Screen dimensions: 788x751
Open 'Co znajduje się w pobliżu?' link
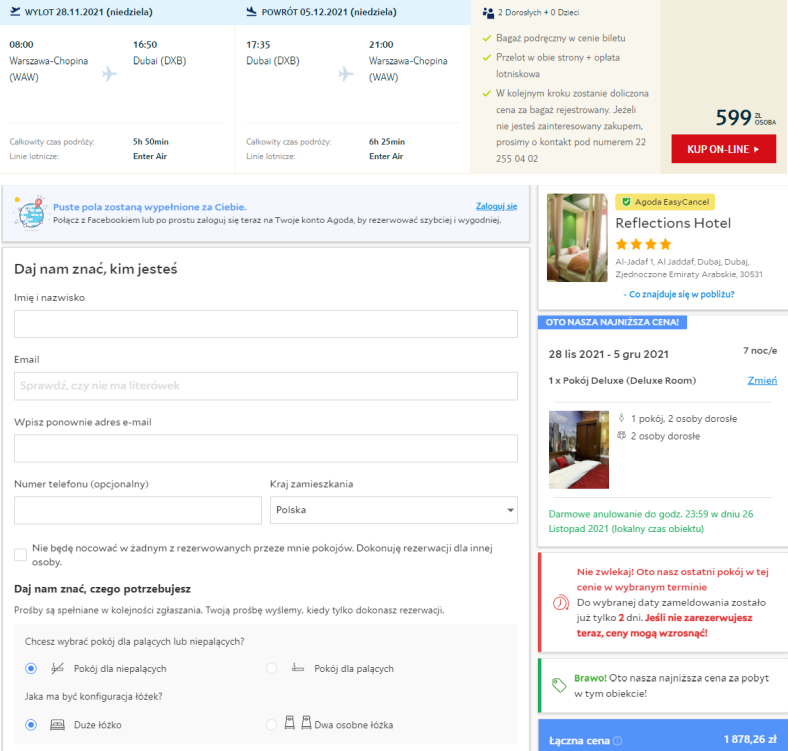tap(679, 294)
